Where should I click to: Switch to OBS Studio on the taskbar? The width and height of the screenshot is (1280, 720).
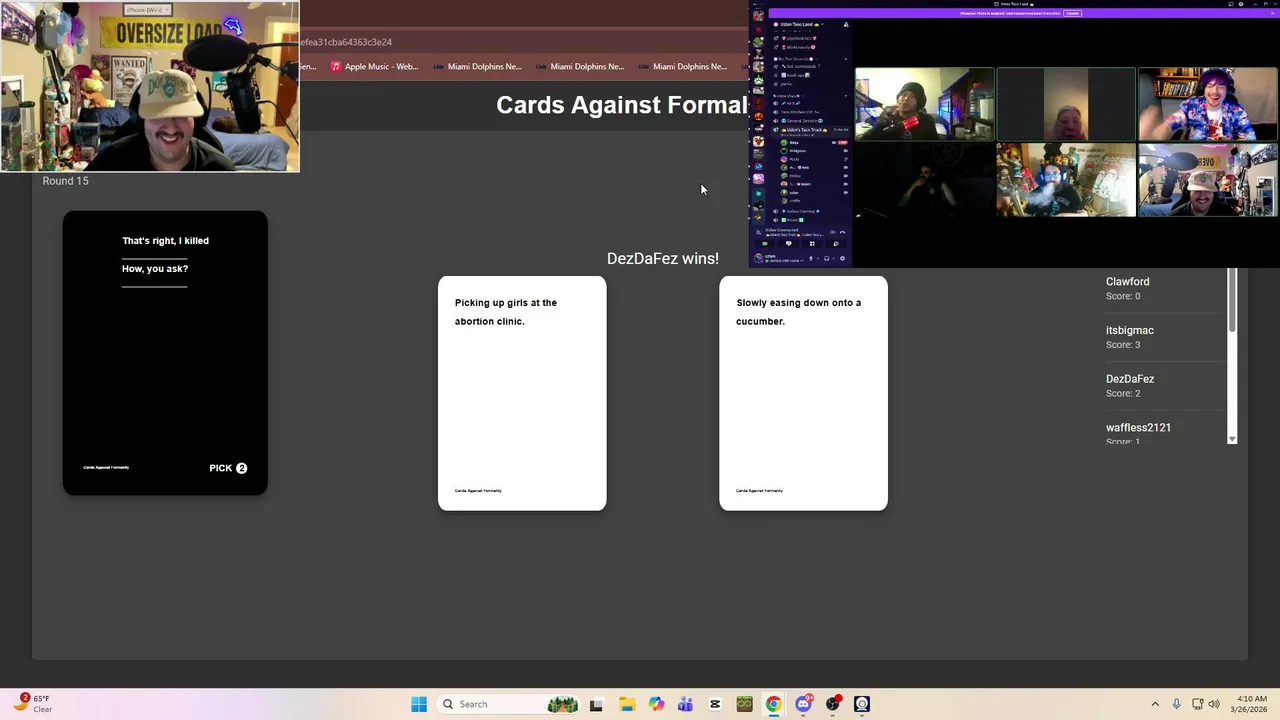(x=833, y=704)
